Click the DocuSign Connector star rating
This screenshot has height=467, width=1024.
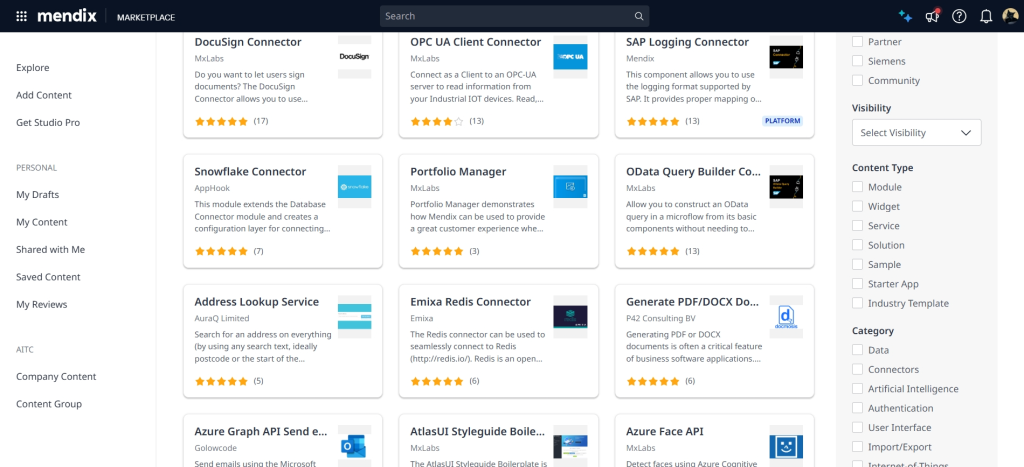coord(221,121)
